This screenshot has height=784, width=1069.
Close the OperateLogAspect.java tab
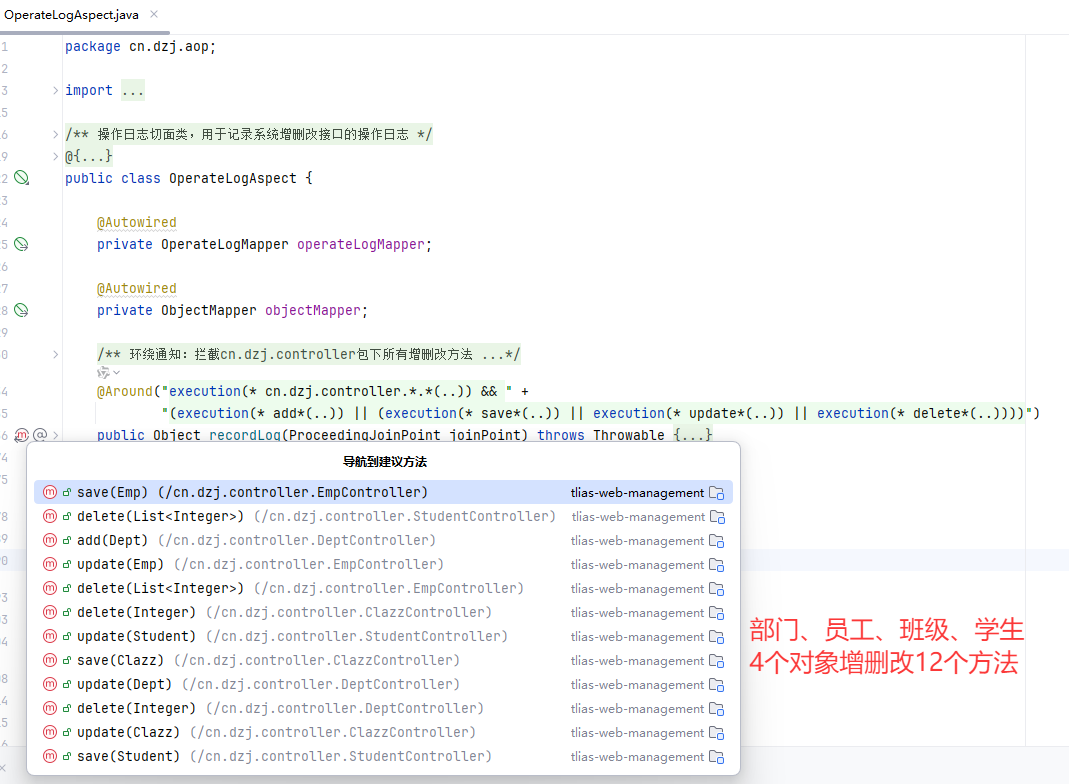pyautogui.click(x=154, y=15)
